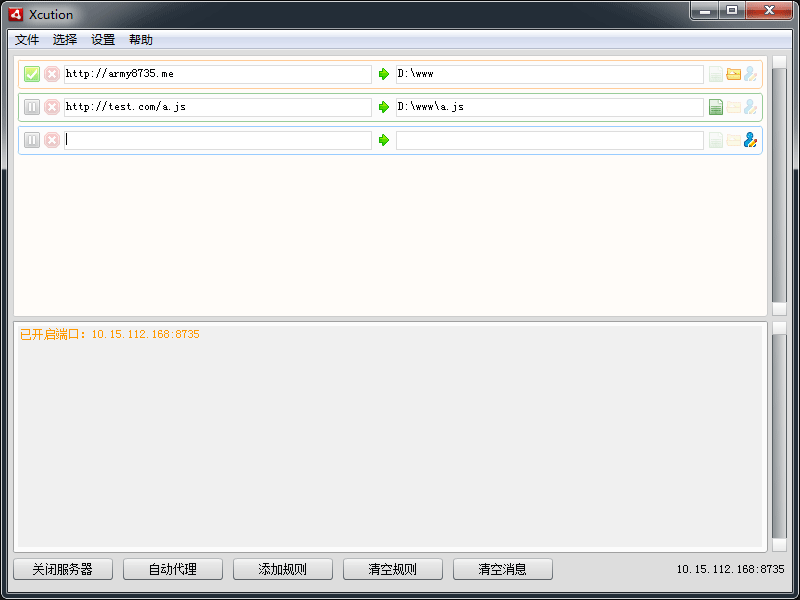Image resolution: width=800 pixels, height=600 pixels.
Task: Open the 选择 menu
Action: tap(65, 40)
